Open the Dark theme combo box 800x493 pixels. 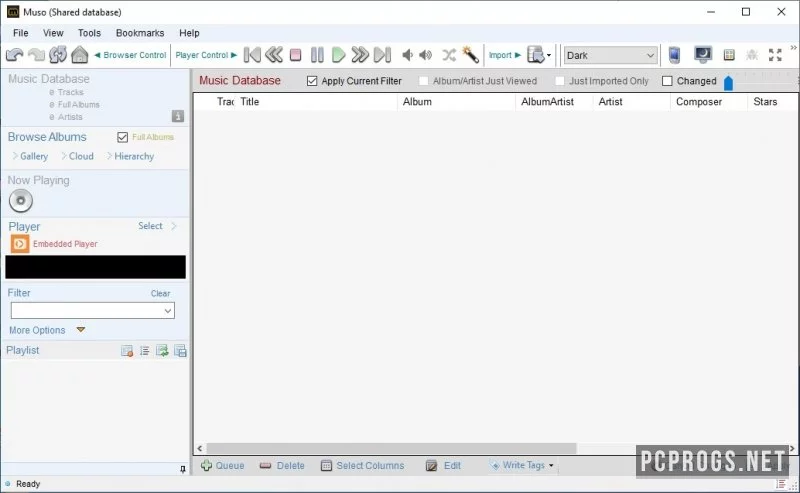610,55
